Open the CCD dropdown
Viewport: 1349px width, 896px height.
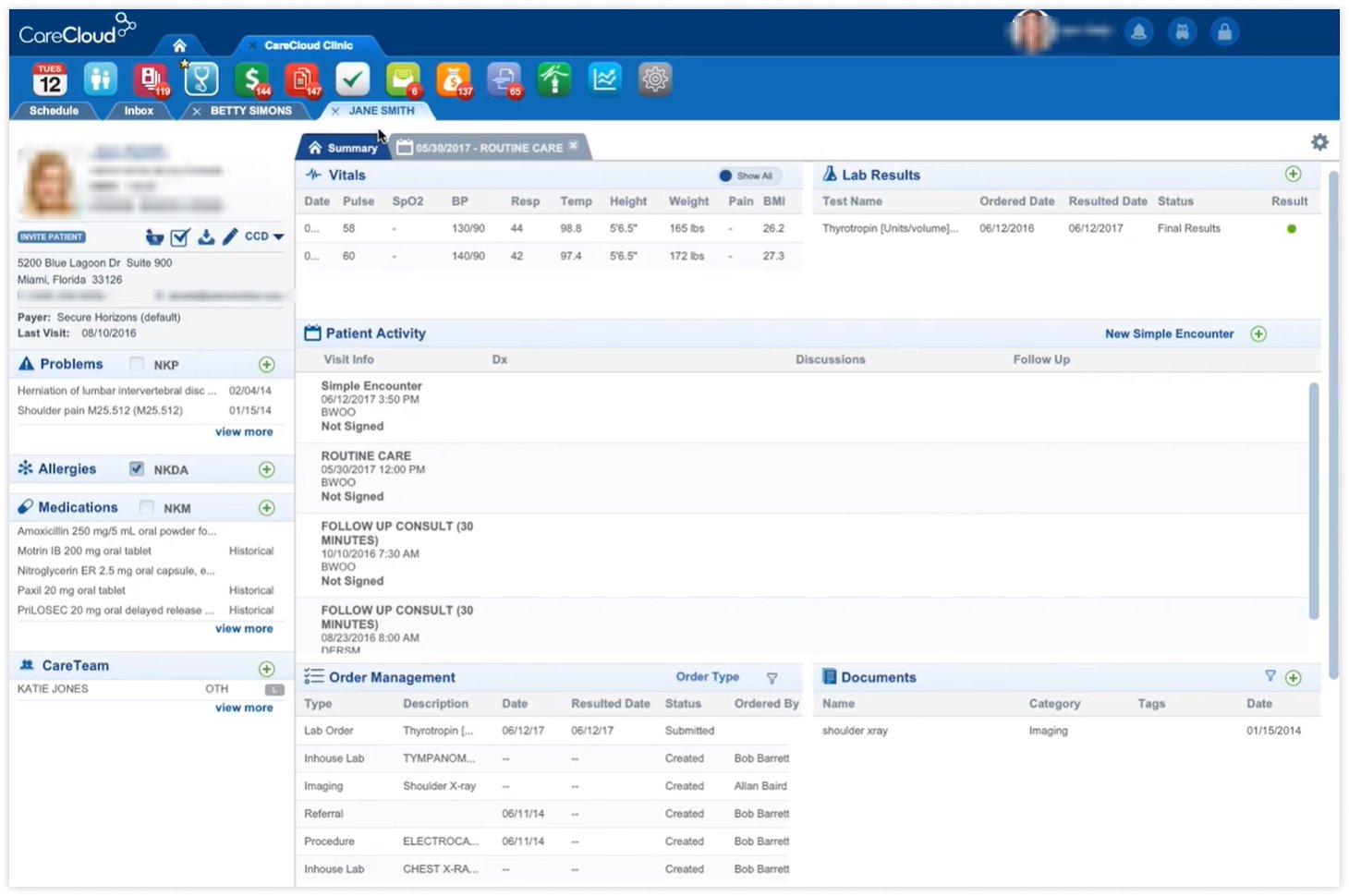click(x=260, y=236)
